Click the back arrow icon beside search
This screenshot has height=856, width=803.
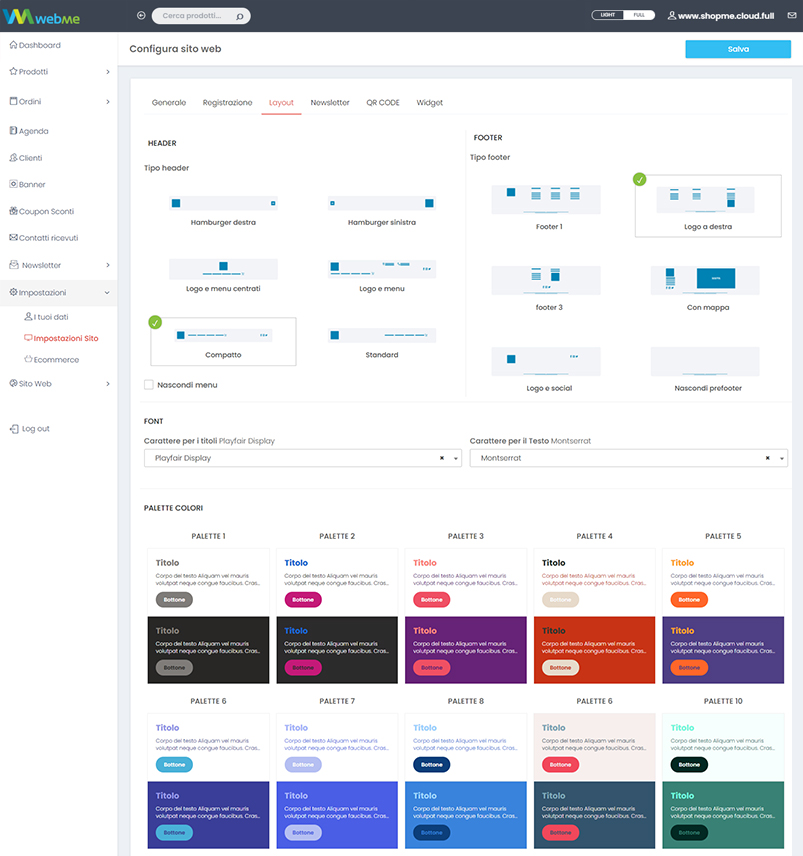[x=141, y=16]
